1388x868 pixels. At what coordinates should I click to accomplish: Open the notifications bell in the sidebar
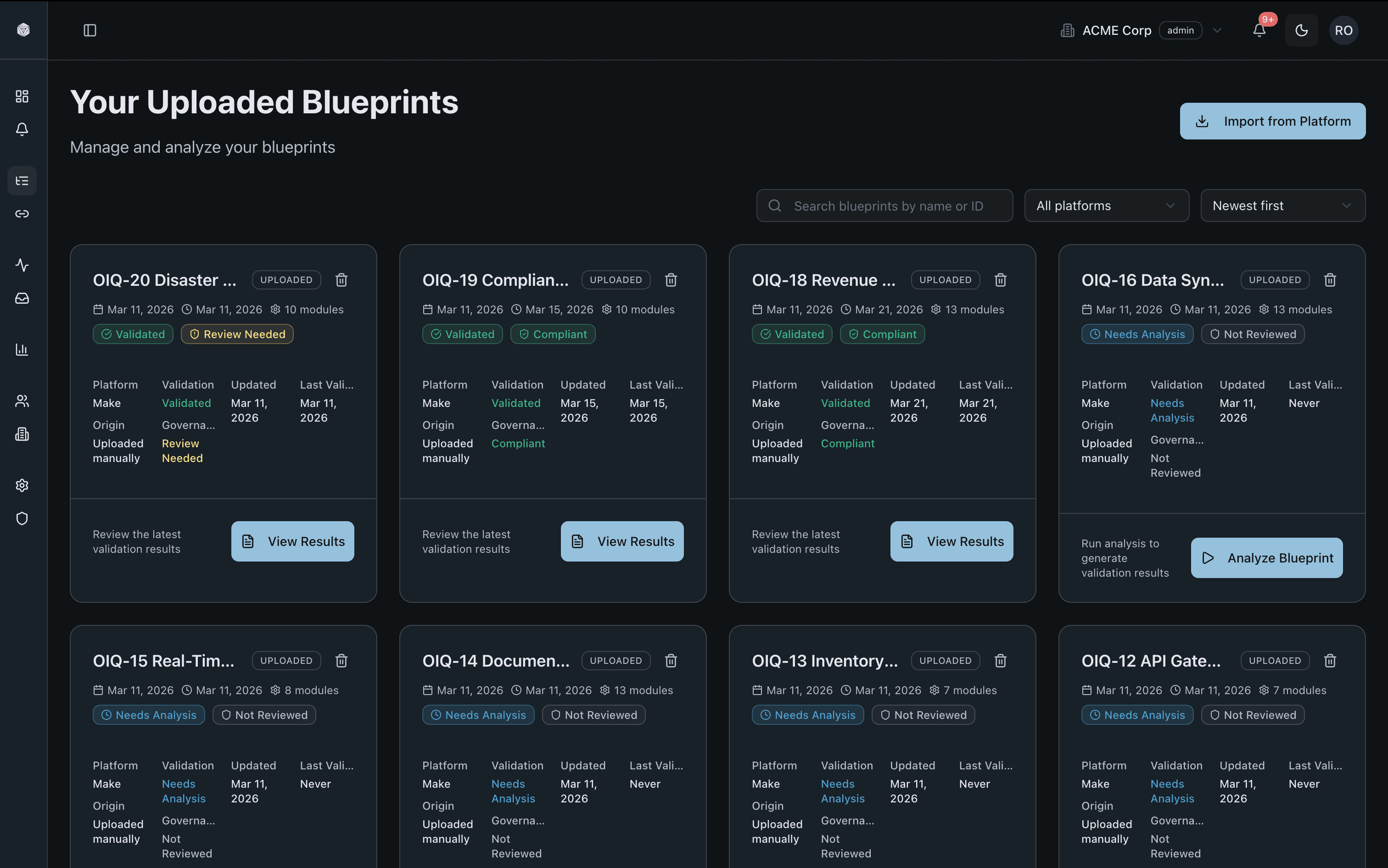tap(22, 130)
